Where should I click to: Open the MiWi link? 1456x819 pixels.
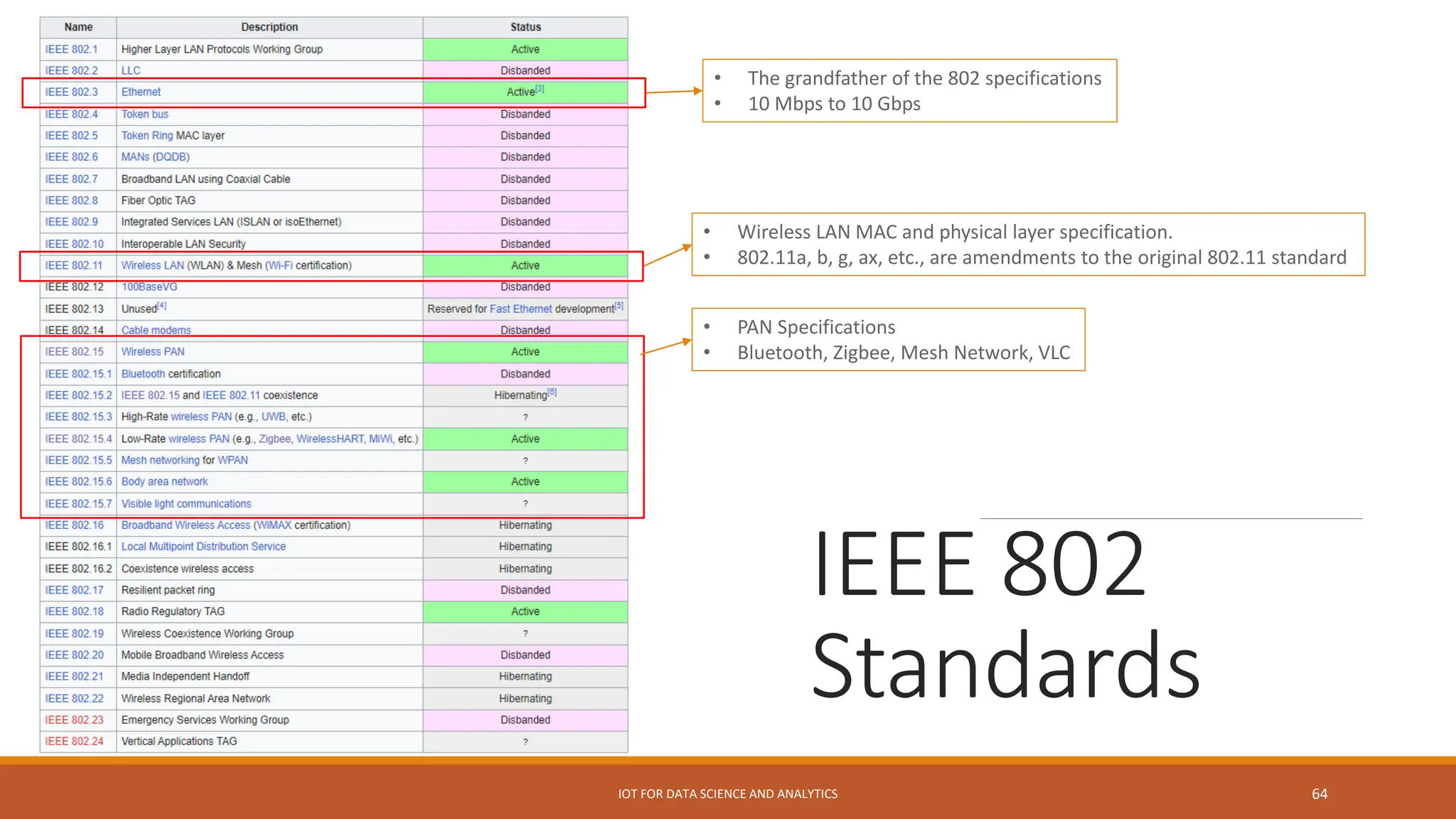[380, 439]
